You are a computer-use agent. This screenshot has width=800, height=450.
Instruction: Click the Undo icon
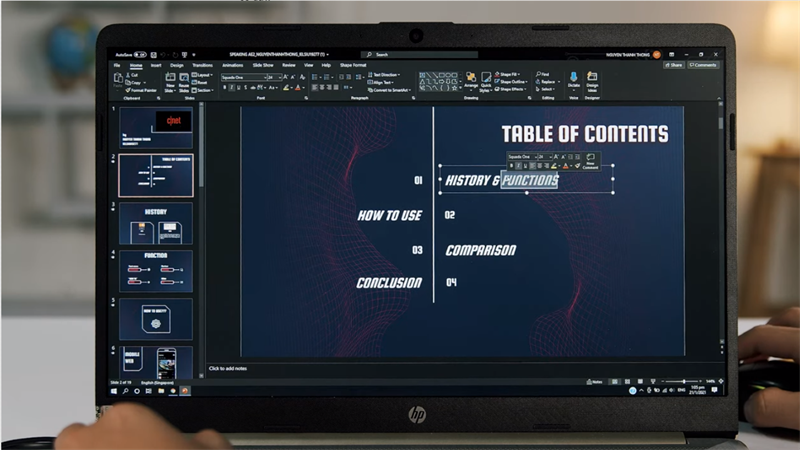coord(163,55)
